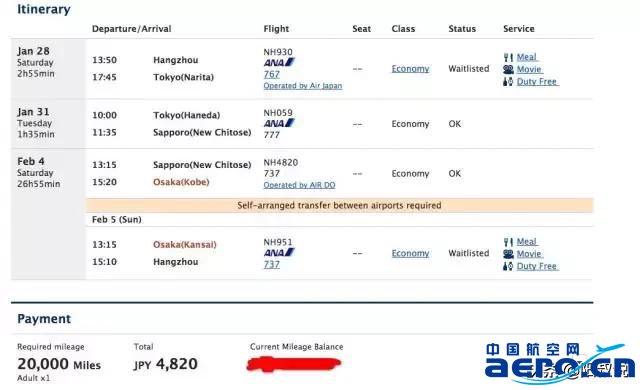Open the Movie link for NH930 flight
This screenshot has width=640, height=390.
point(529,69)
